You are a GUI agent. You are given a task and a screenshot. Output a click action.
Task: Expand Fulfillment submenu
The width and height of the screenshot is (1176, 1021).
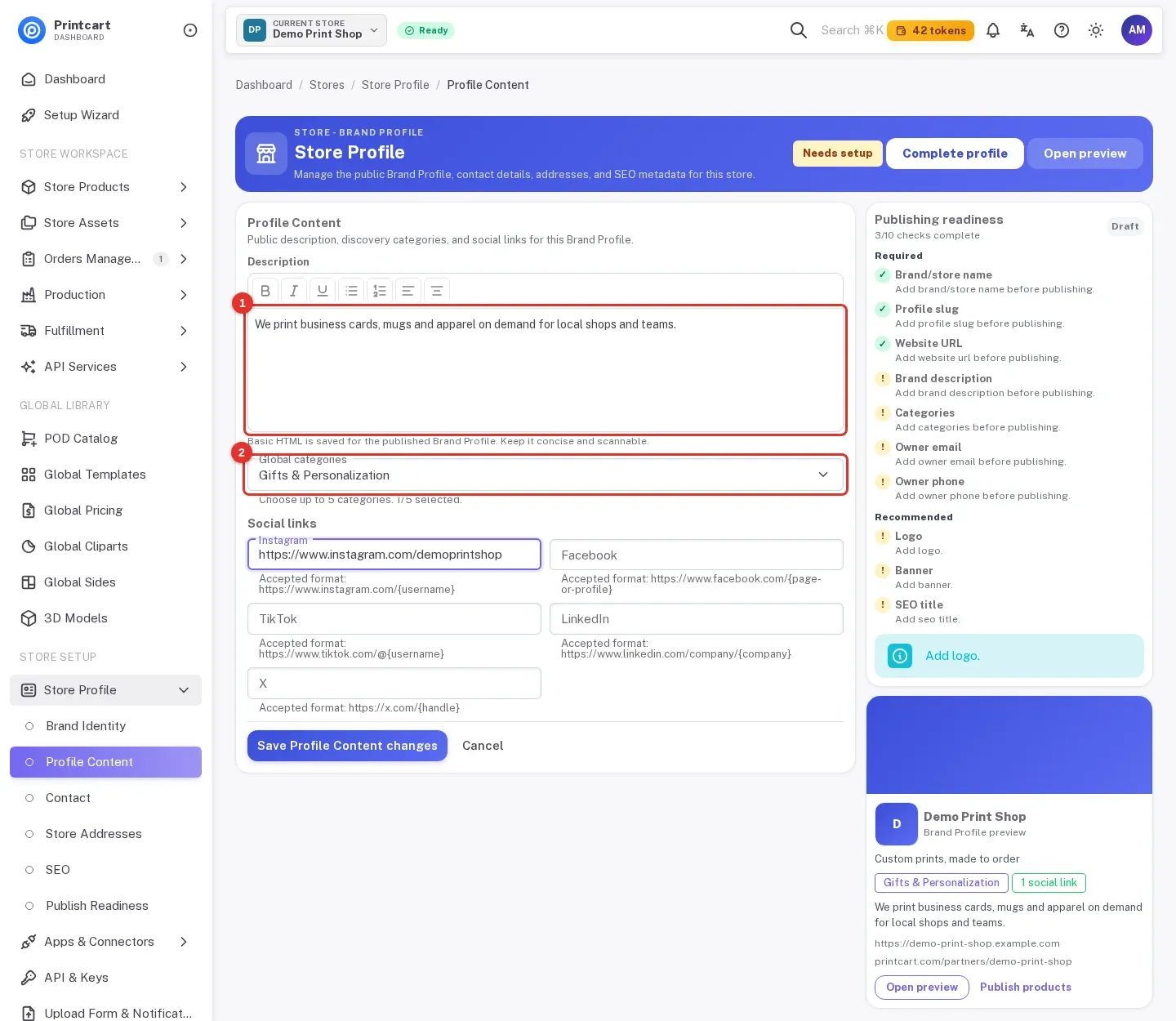pos(106,331)
